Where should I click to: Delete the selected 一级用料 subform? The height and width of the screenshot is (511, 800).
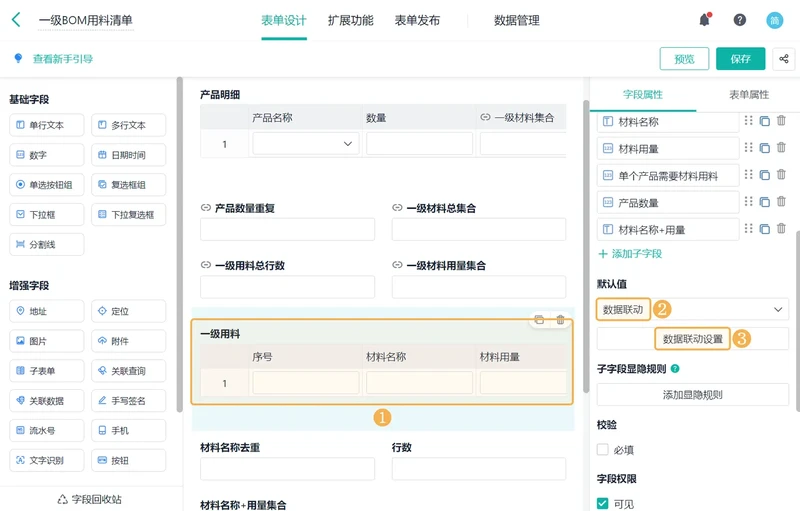pos(560,320)
